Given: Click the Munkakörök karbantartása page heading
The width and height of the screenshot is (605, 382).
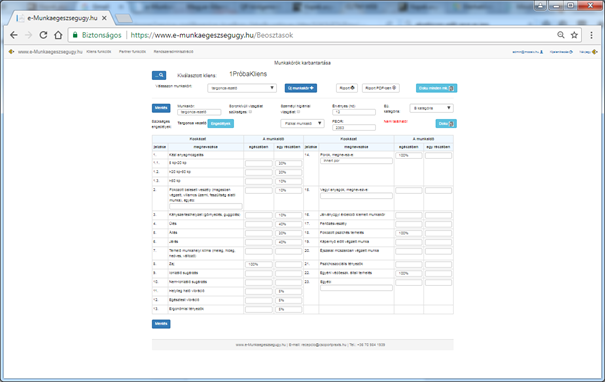Looking at the screenshot, I should pos(302,63).
